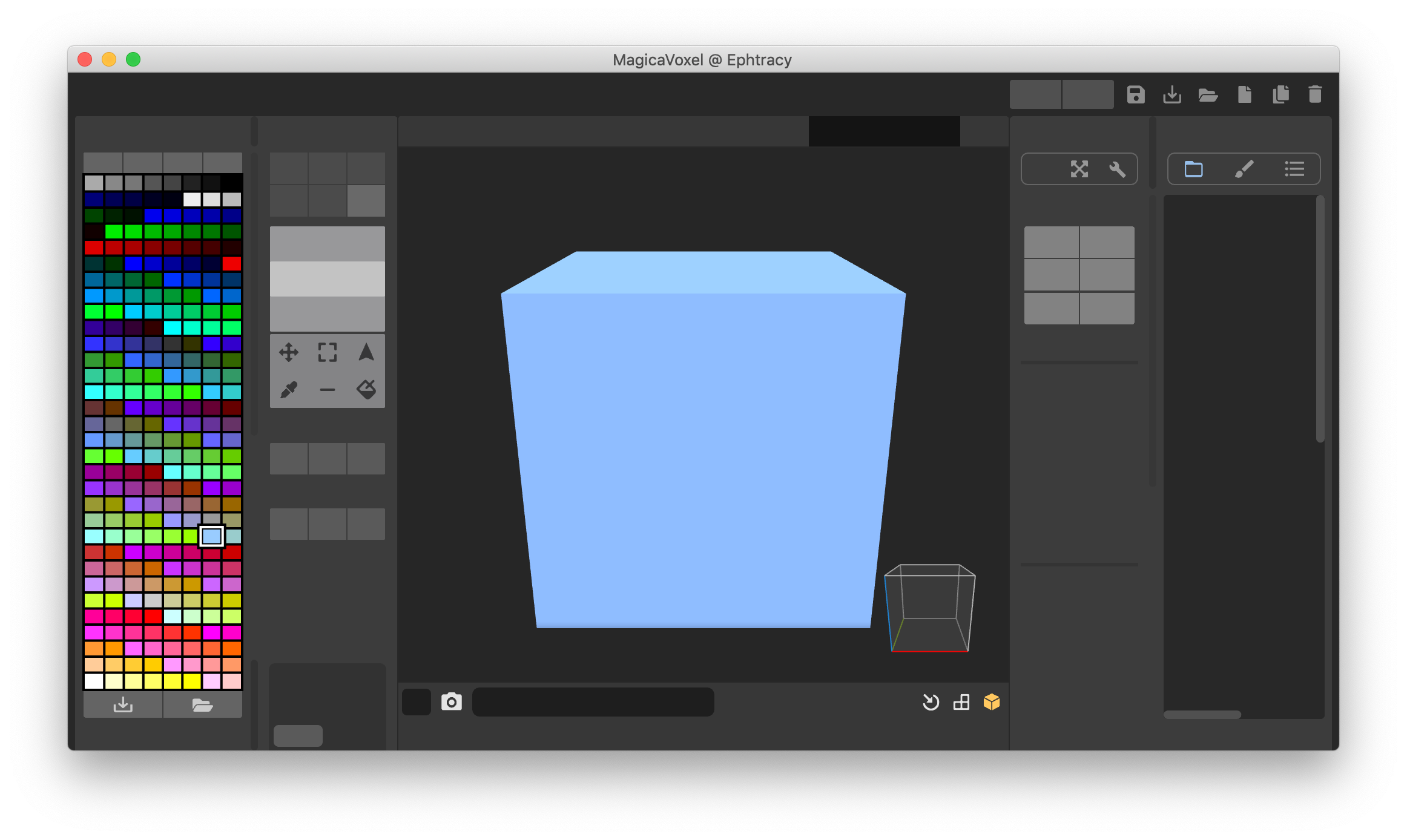Open the project file browser tab
The image size is (1407, 840).
click(1194, 169)
